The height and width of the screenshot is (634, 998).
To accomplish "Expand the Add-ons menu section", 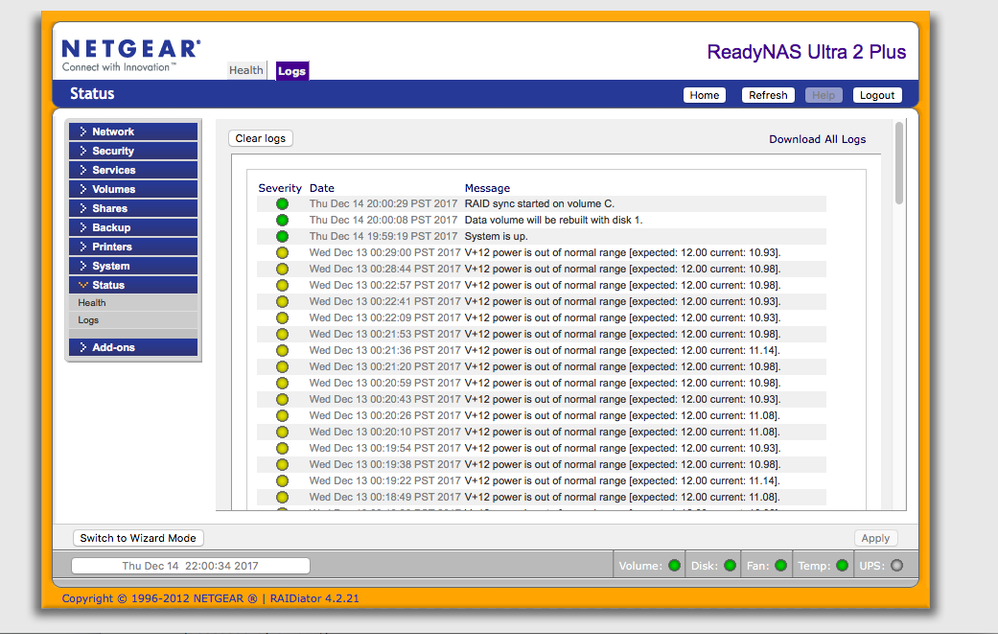I will pyautogui.click(x=133, y=347).
